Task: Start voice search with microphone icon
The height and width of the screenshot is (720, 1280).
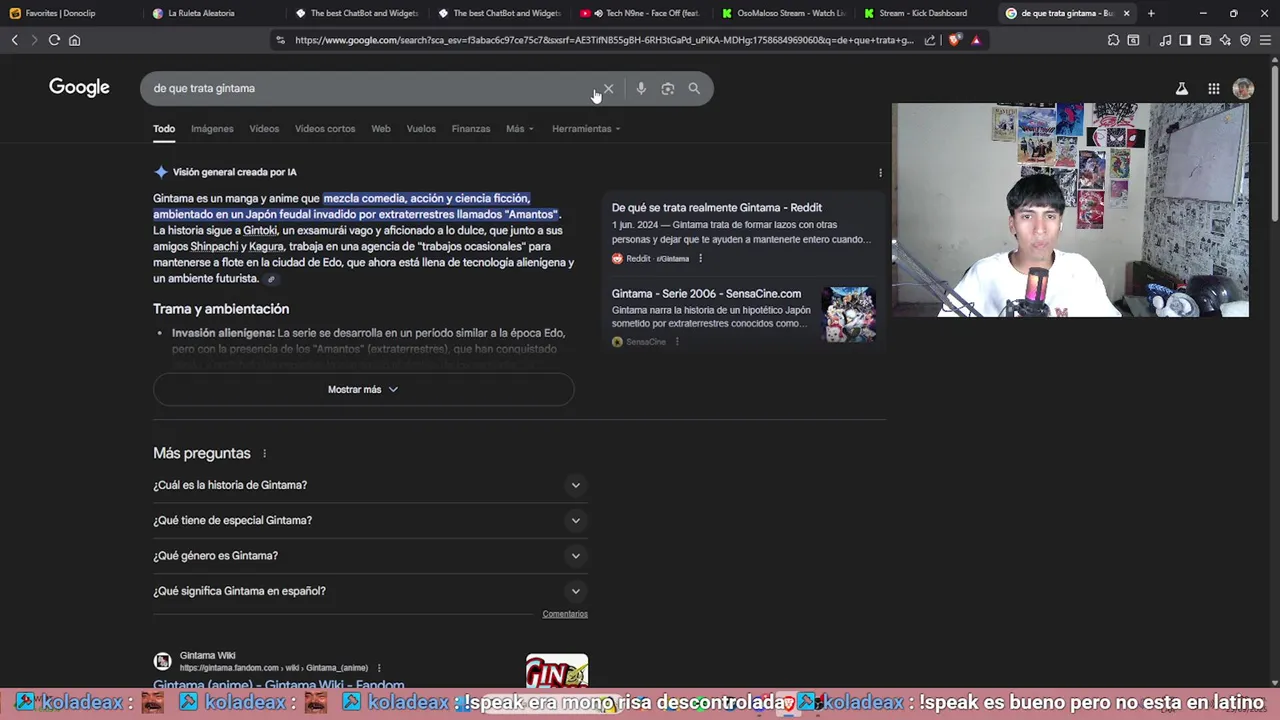Action: click(x=641, y=88)
